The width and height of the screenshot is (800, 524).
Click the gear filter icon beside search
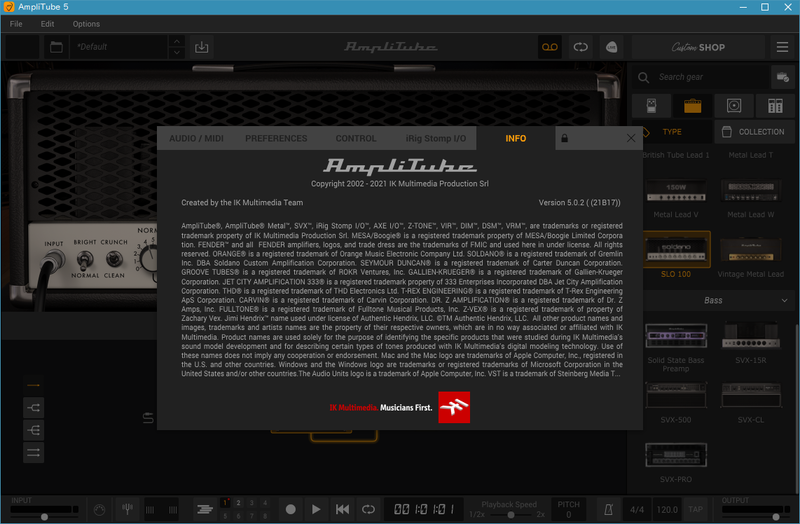[782, 77]
